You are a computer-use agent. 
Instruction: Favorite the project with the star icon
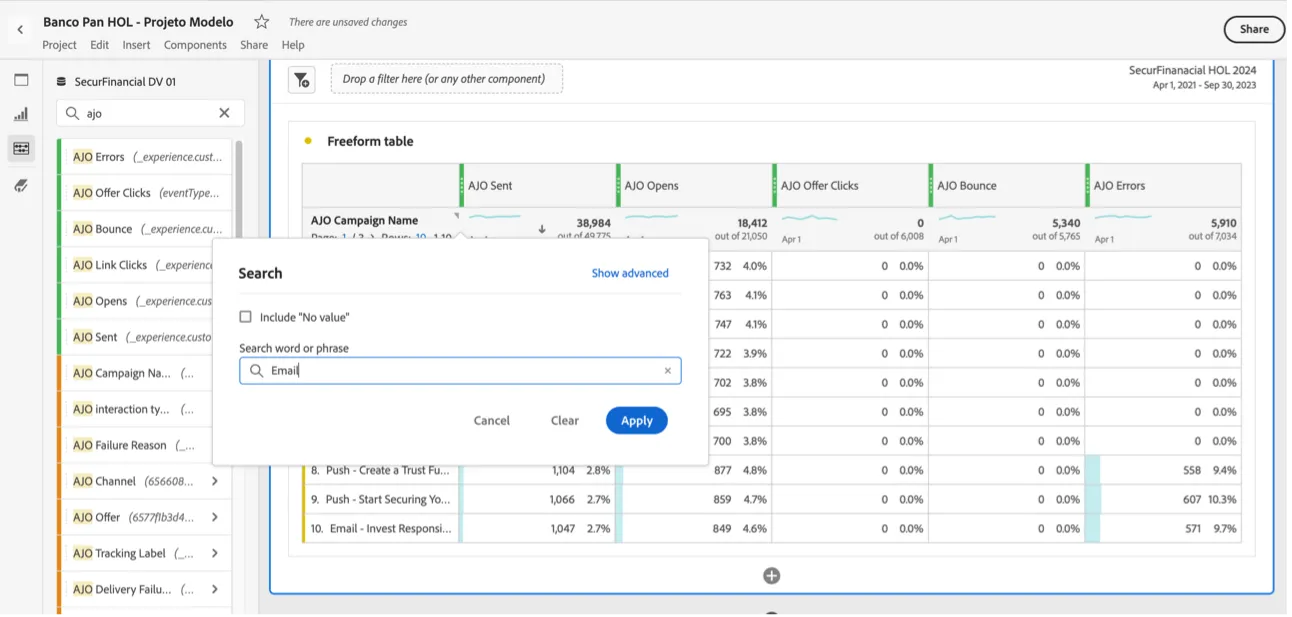(x=262, y=22)
